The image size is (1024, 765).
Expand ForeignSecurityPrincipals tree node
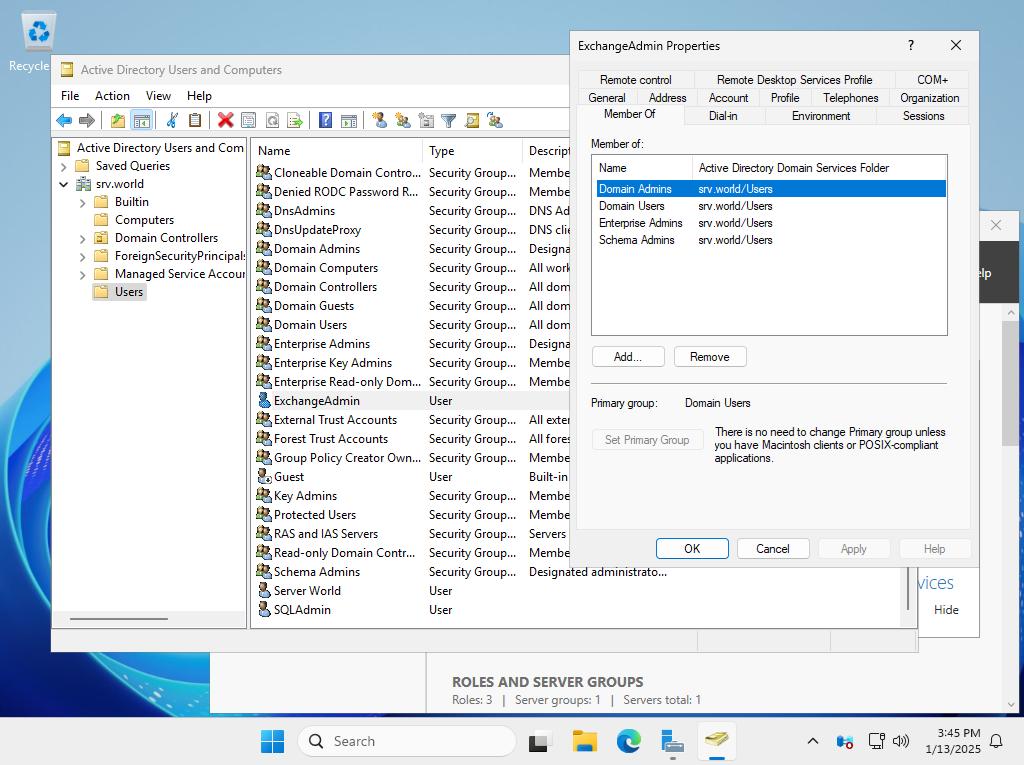tap(82, 257)
